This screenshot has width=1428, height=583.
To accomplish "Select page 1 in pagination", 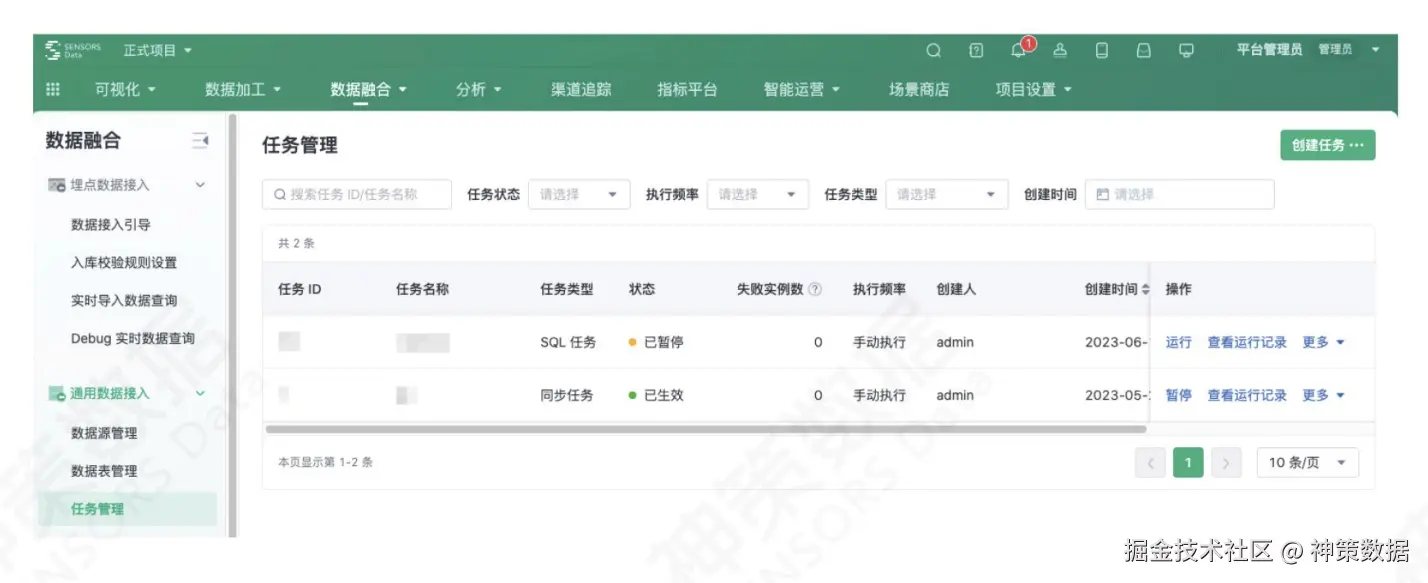I will click(1188, 463).
